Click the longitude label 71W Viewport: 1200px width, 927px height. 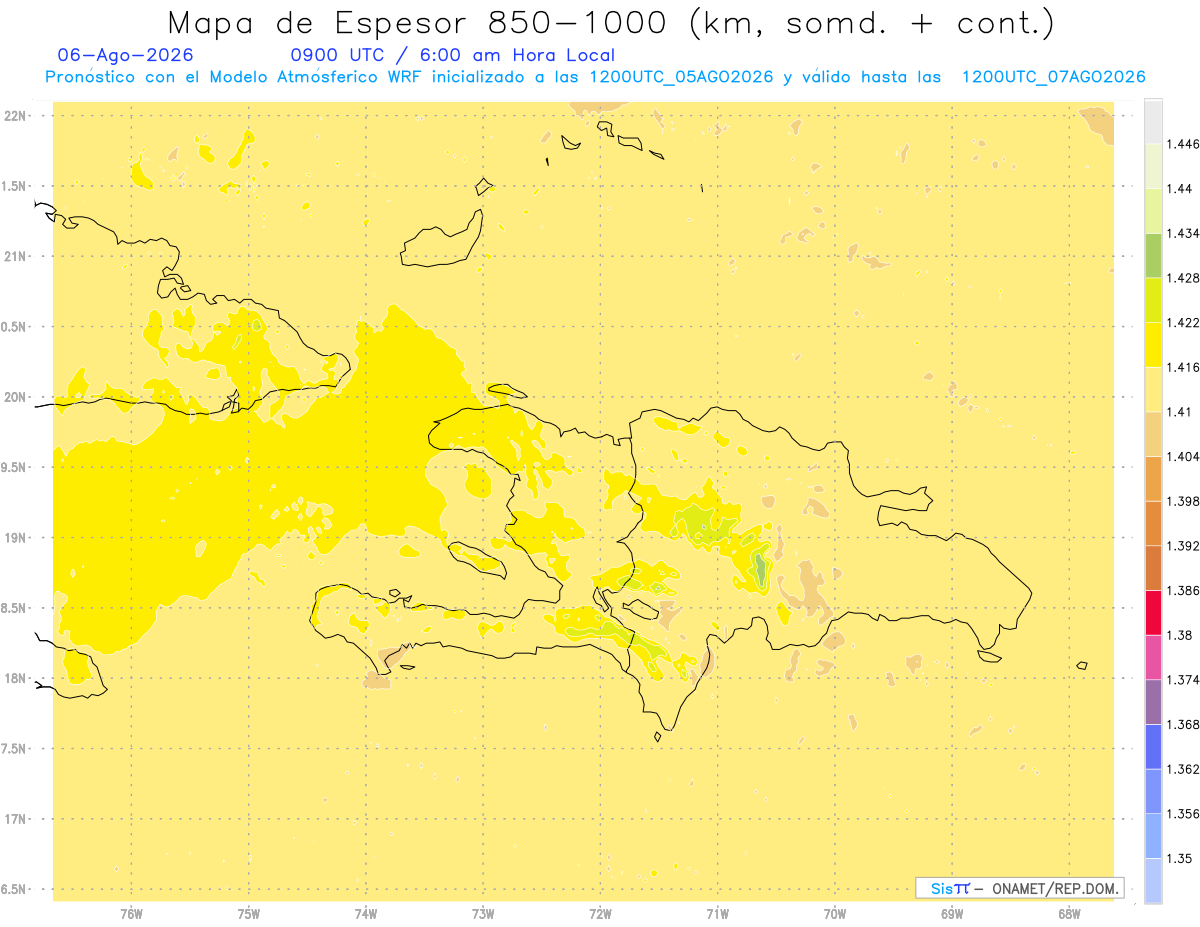(717, 914)
